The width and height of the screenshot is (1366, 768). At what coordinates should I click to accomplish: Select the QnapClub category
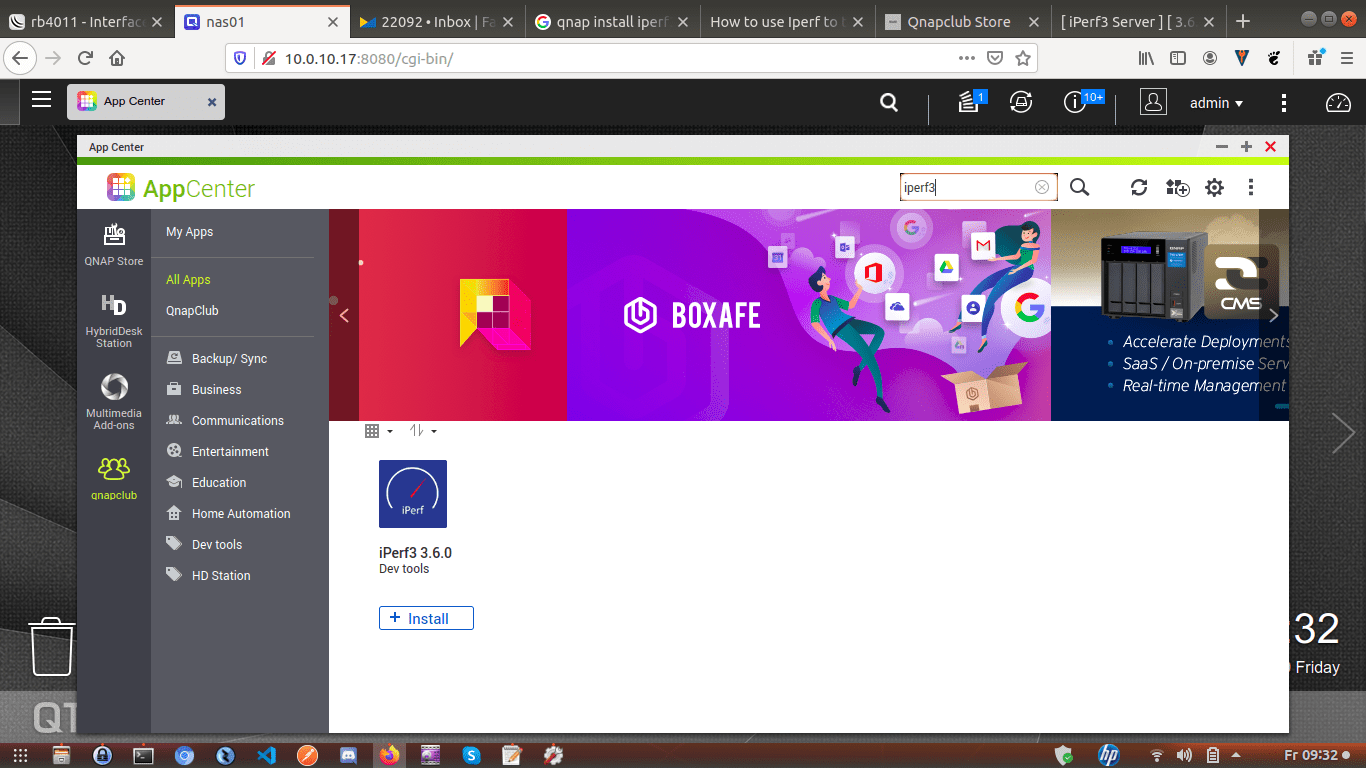click(192, 310)
